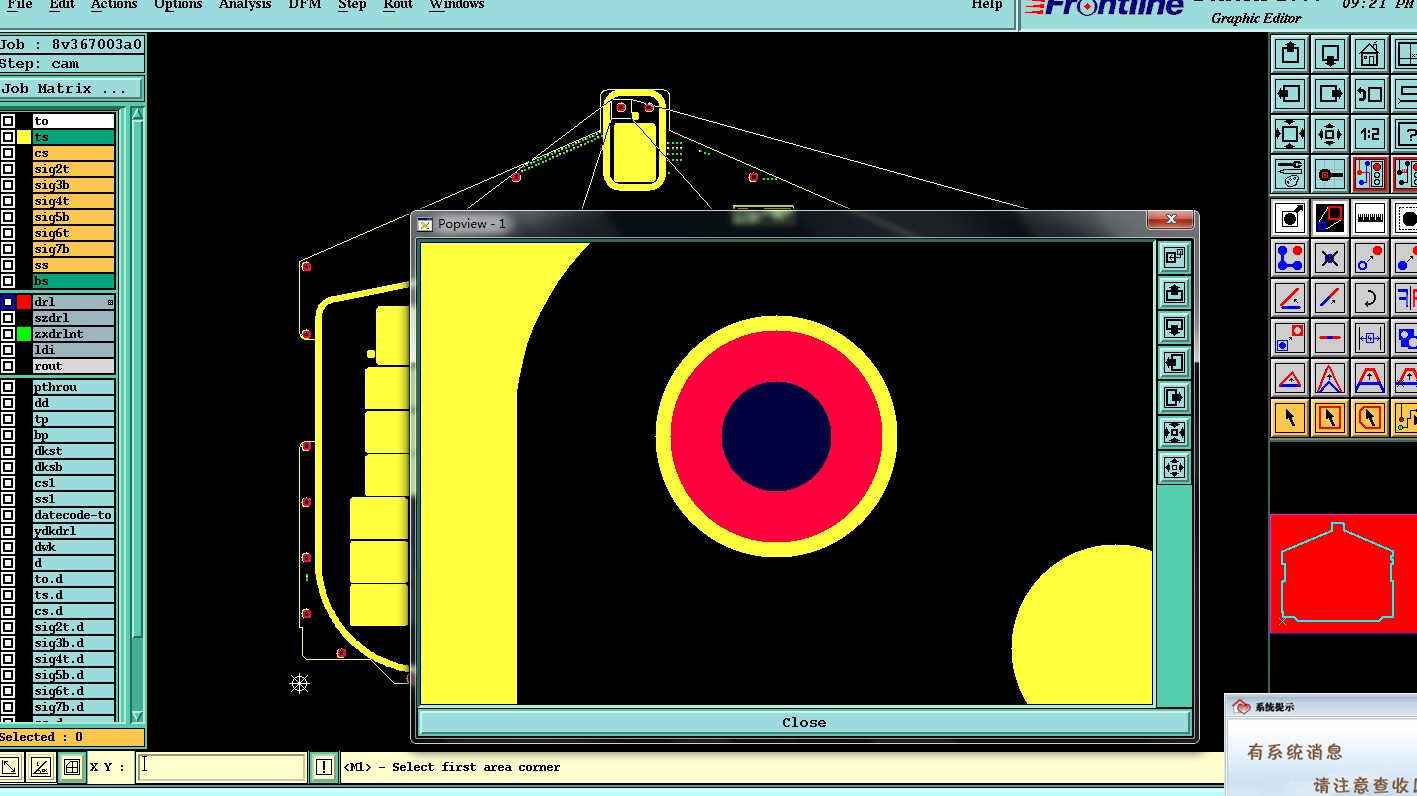Open the Edit menu

coord(62,5)
